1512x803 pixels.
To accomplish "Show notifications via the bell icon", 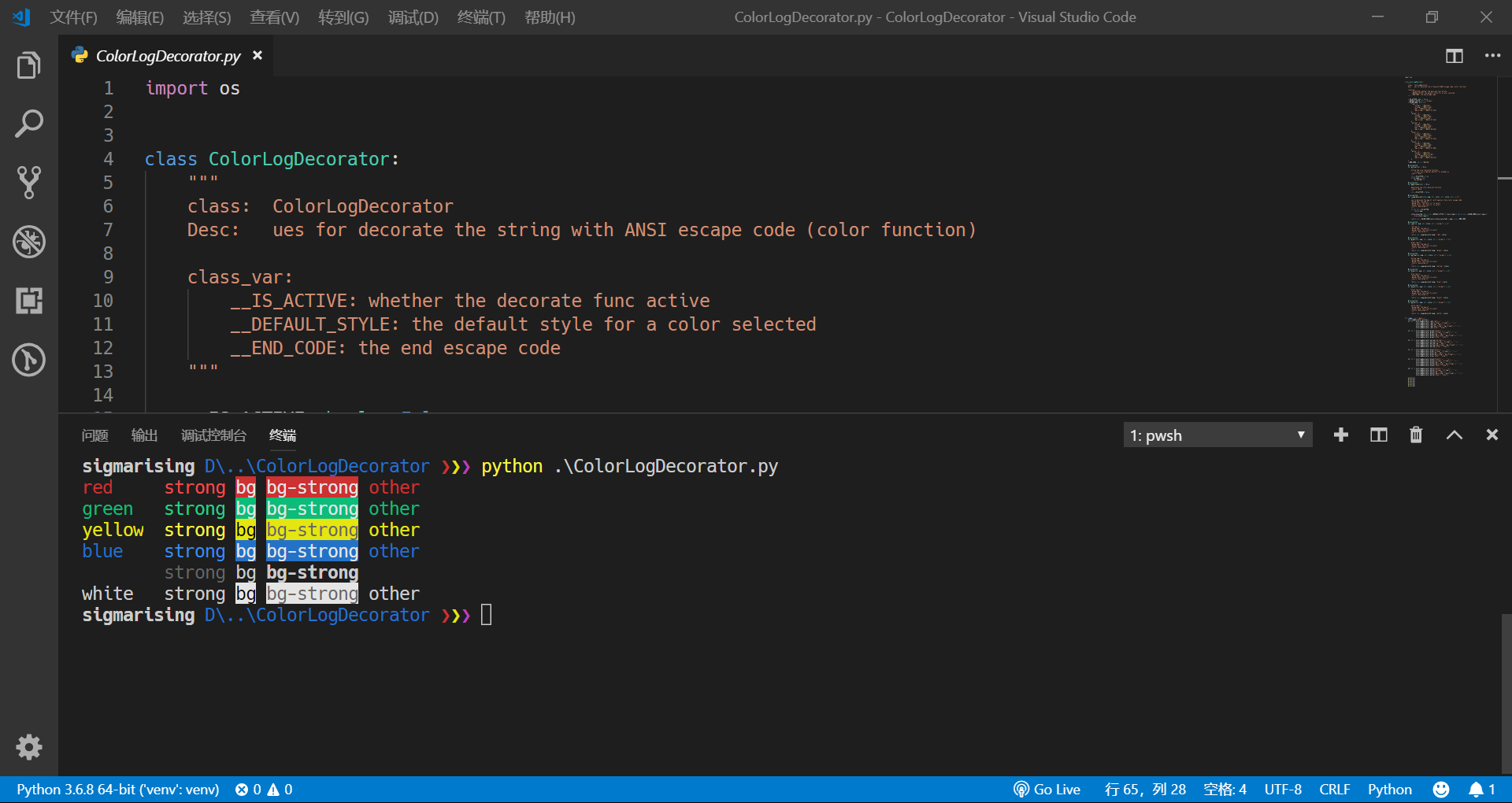I will click(x=1477, y=789).
